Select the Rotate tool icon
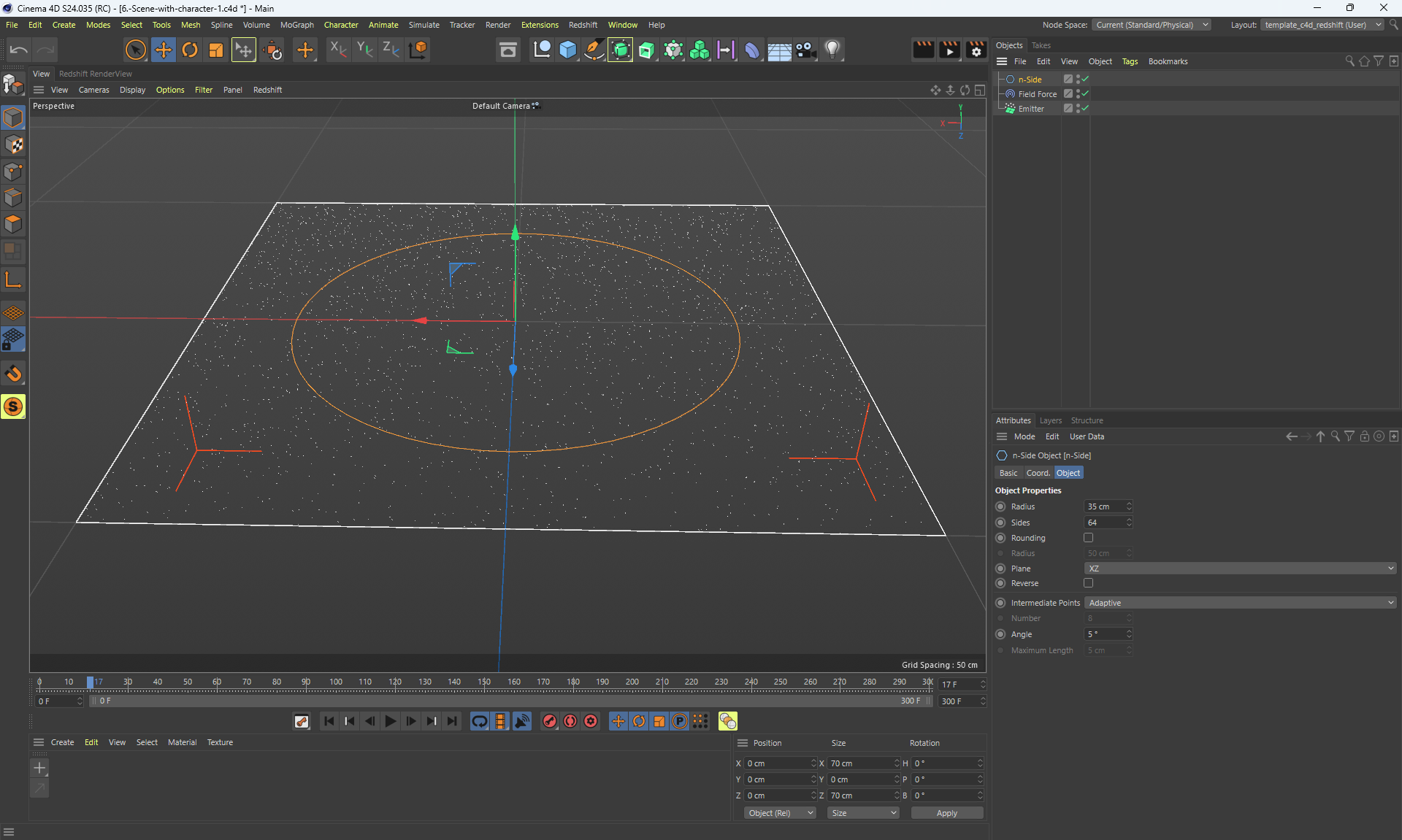The image size is (1402, 840). [190, 50]
